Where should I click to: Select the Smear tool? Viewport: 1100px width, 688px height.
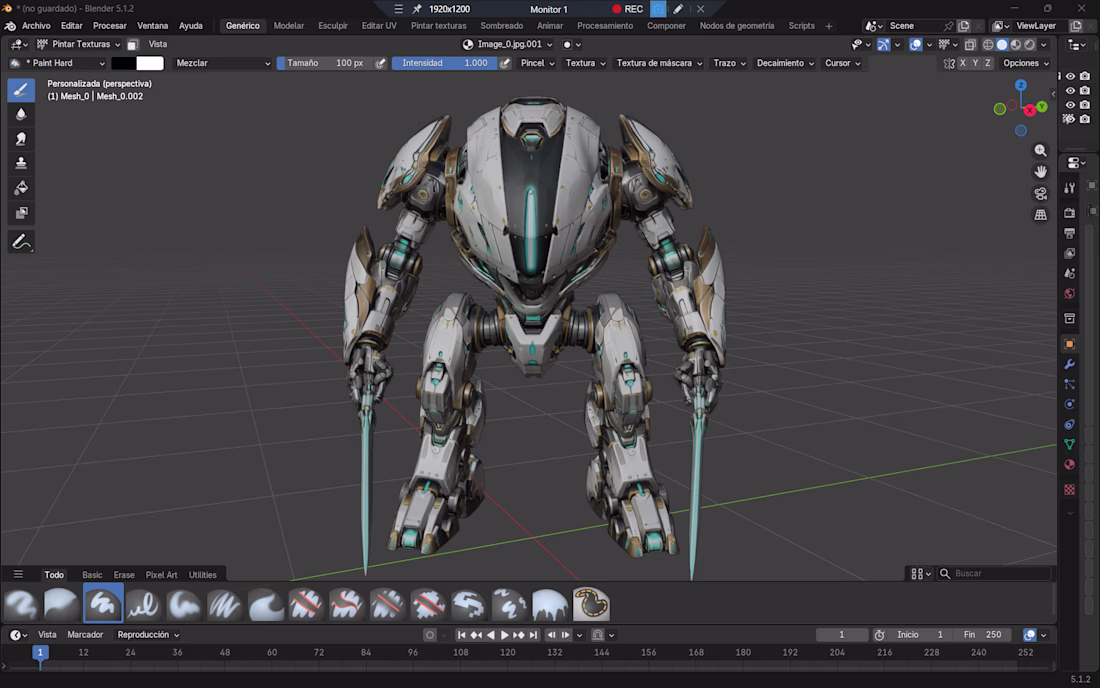[x=21, y=139]
